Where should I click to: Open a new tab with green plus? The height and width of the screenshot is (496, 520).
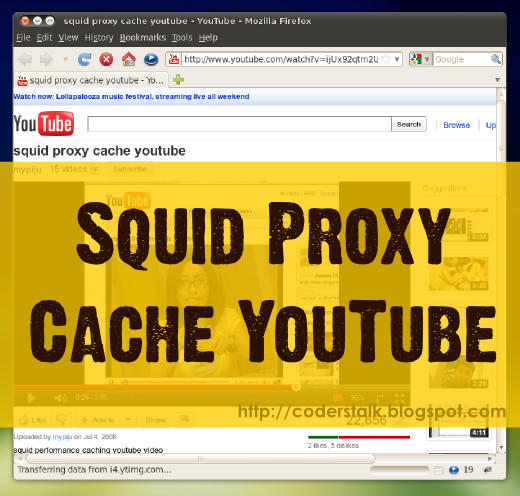178,80
